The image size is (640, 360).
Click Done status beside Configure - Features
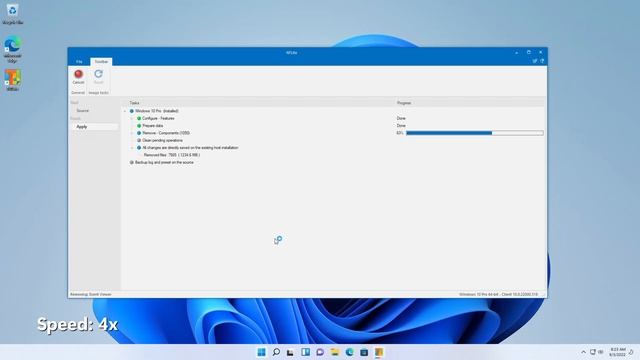pos(401,118)
